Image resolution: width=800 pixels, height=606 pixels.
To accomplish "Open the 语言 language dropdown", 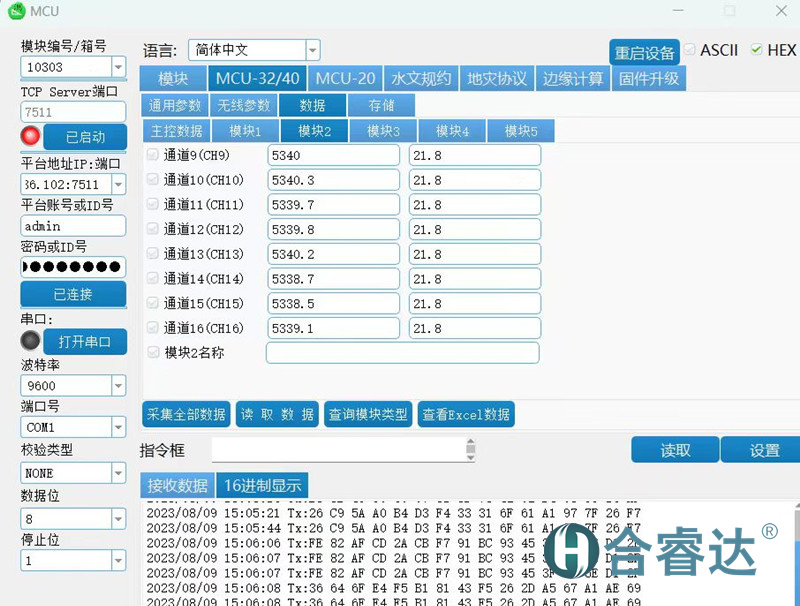I will point(312,49).
